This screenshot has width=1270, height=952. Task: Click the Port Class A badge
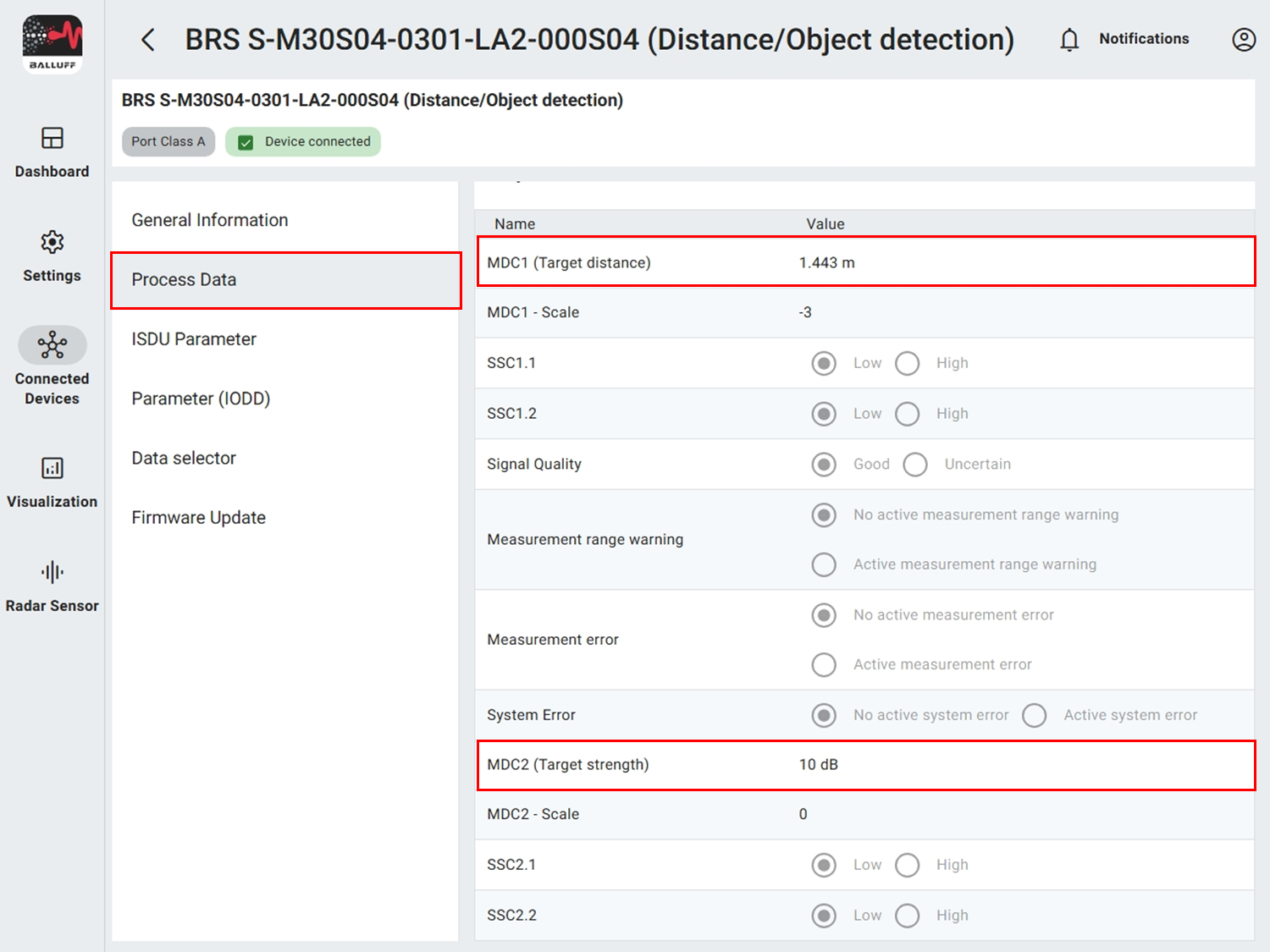[x=168, y=141]
